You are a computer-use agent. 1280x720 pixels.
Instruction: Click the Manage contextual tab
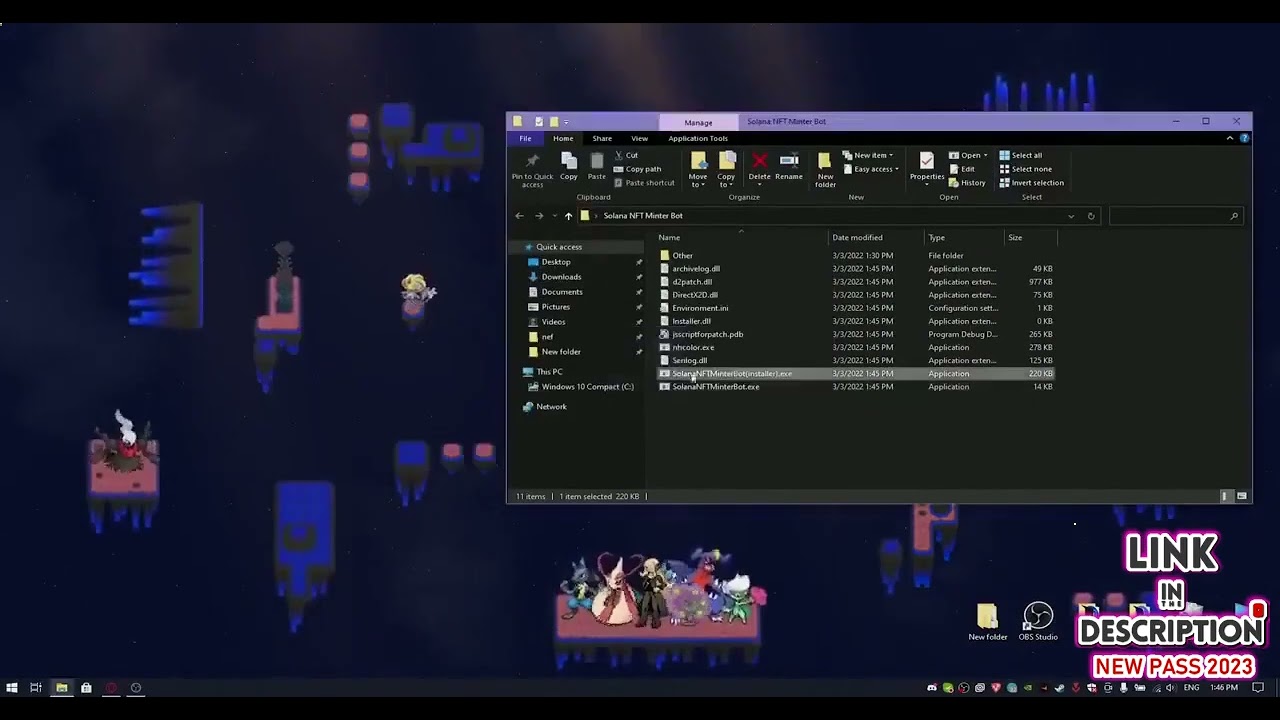coord(698,122)
